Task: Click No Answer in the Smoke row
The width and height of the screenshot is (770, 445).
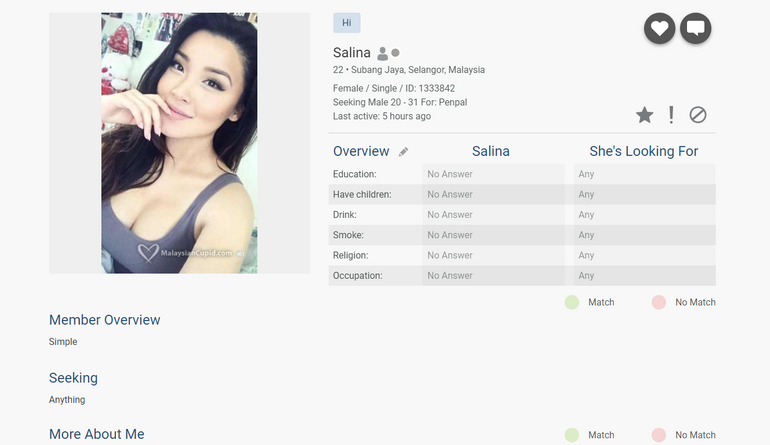Action: 450,235
